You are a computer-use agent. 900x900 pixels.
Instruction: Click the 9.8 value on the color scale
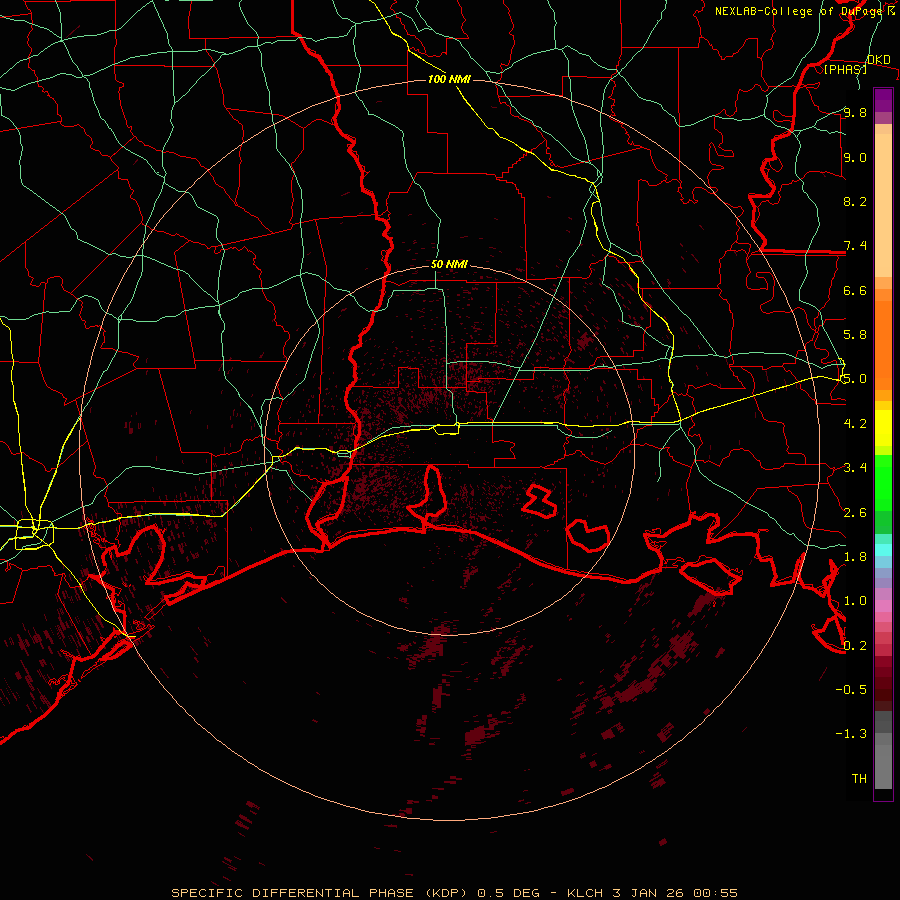[855, 112]
